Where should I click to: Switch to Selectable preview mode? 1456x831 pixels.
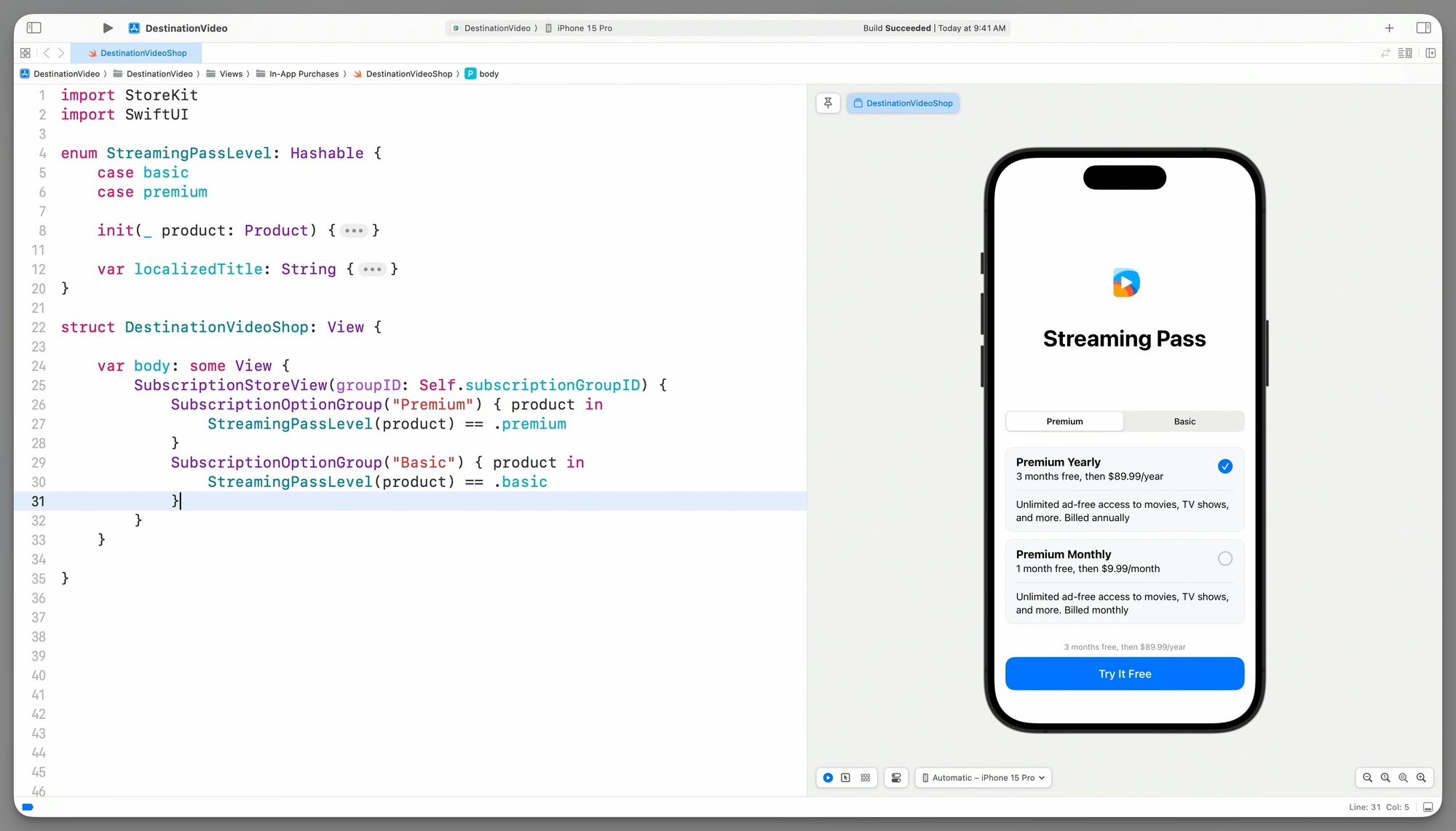pyautogui.click(x=845, y=777)
